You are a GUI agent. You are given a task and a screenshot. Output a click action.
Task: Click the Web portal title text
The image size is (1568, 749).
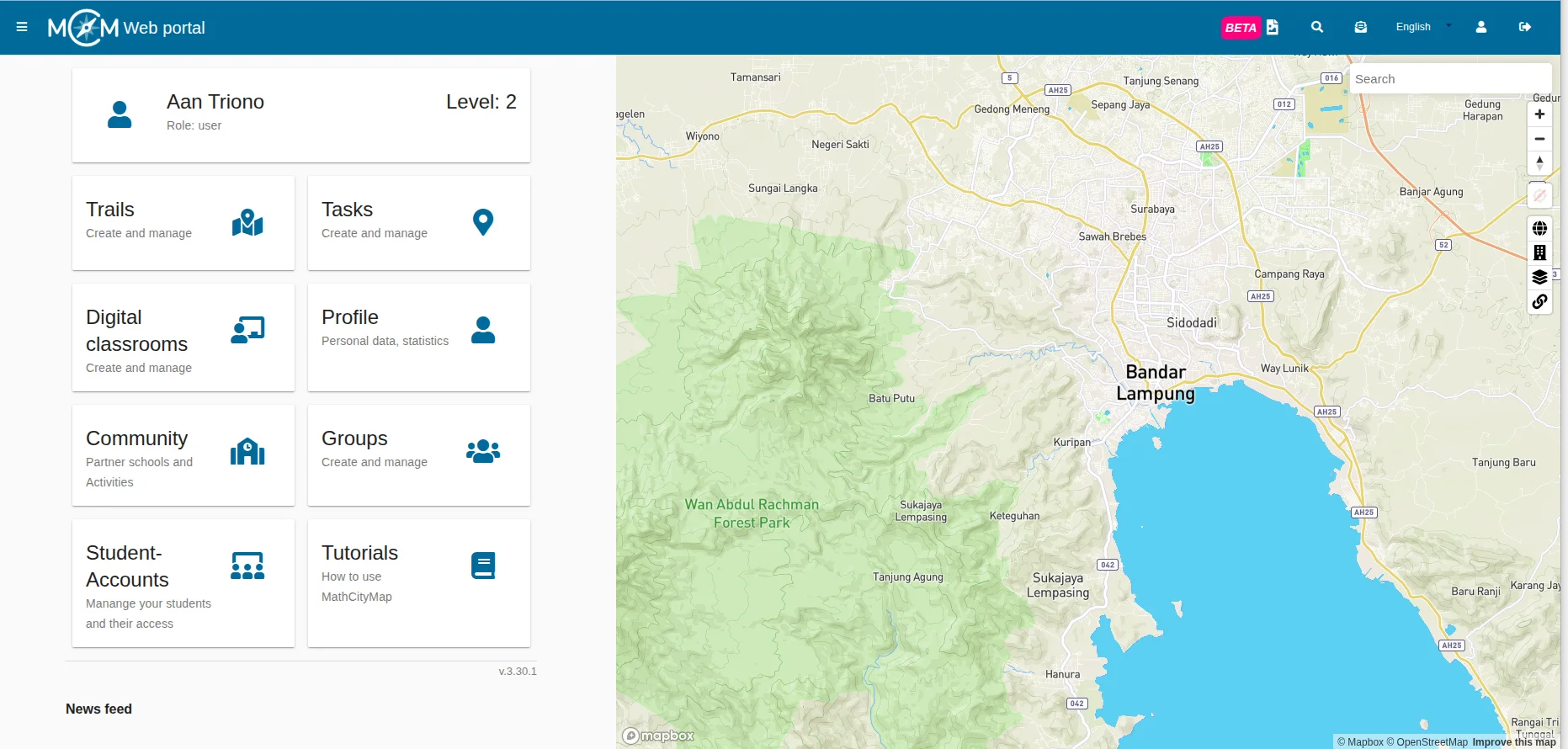(x=164, y=28)
